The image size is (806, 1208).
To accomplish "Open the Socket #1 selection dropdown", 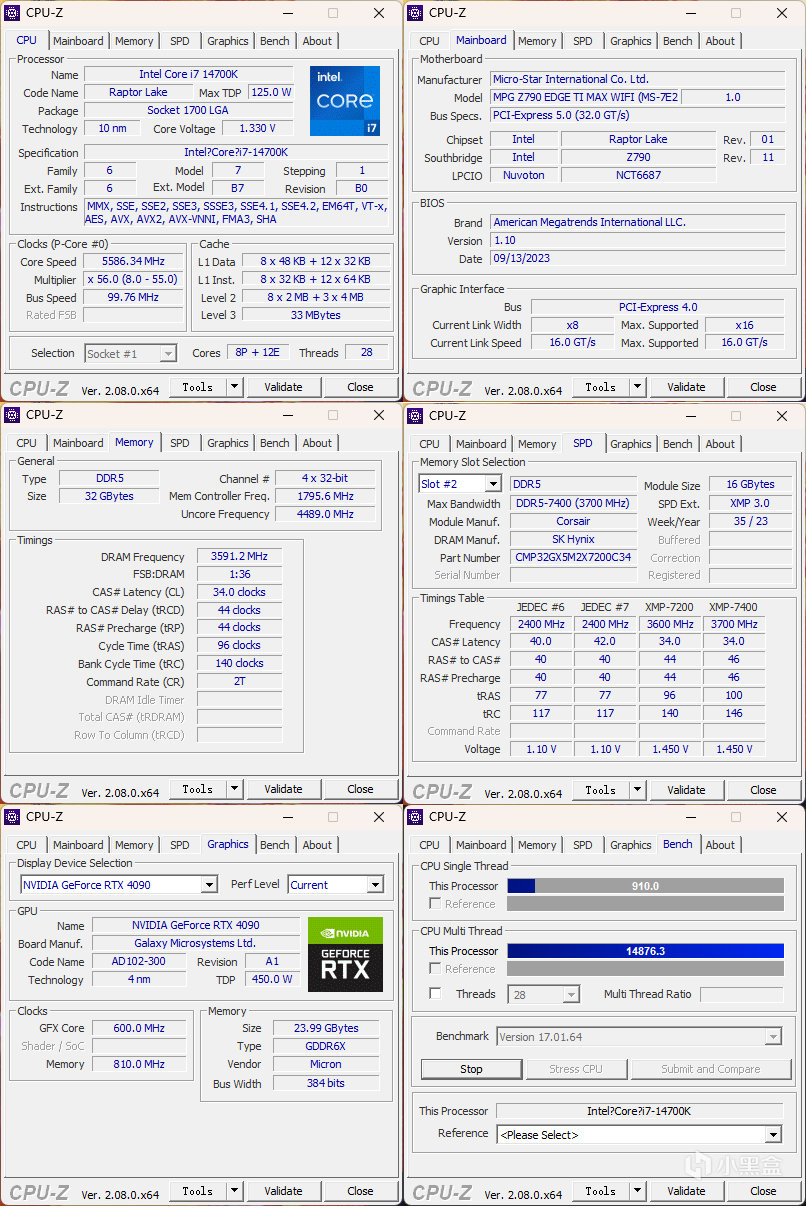I will pos(168,353).
